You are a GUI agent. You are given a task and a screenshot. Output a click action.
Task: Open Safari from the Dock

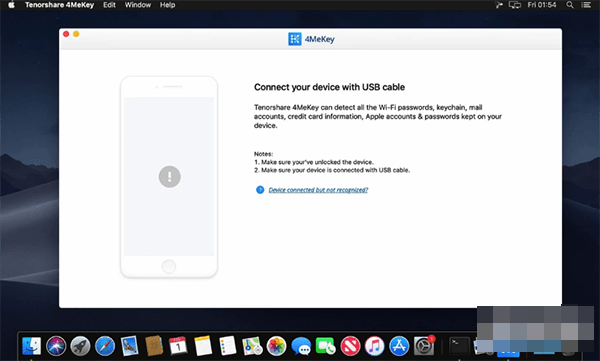pos(105,346)
